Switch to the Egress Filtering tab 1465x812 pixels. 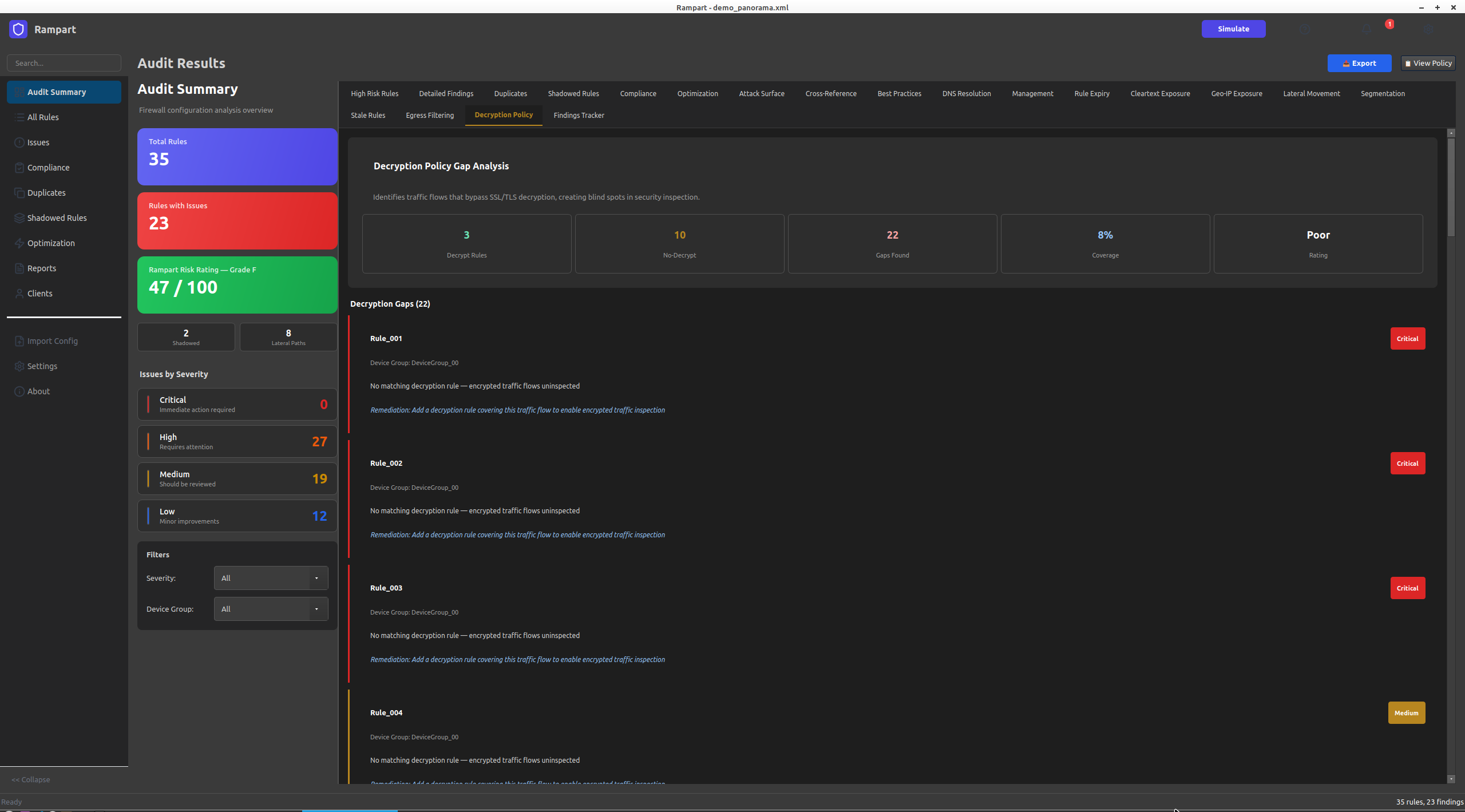click(x=430, y=115)
